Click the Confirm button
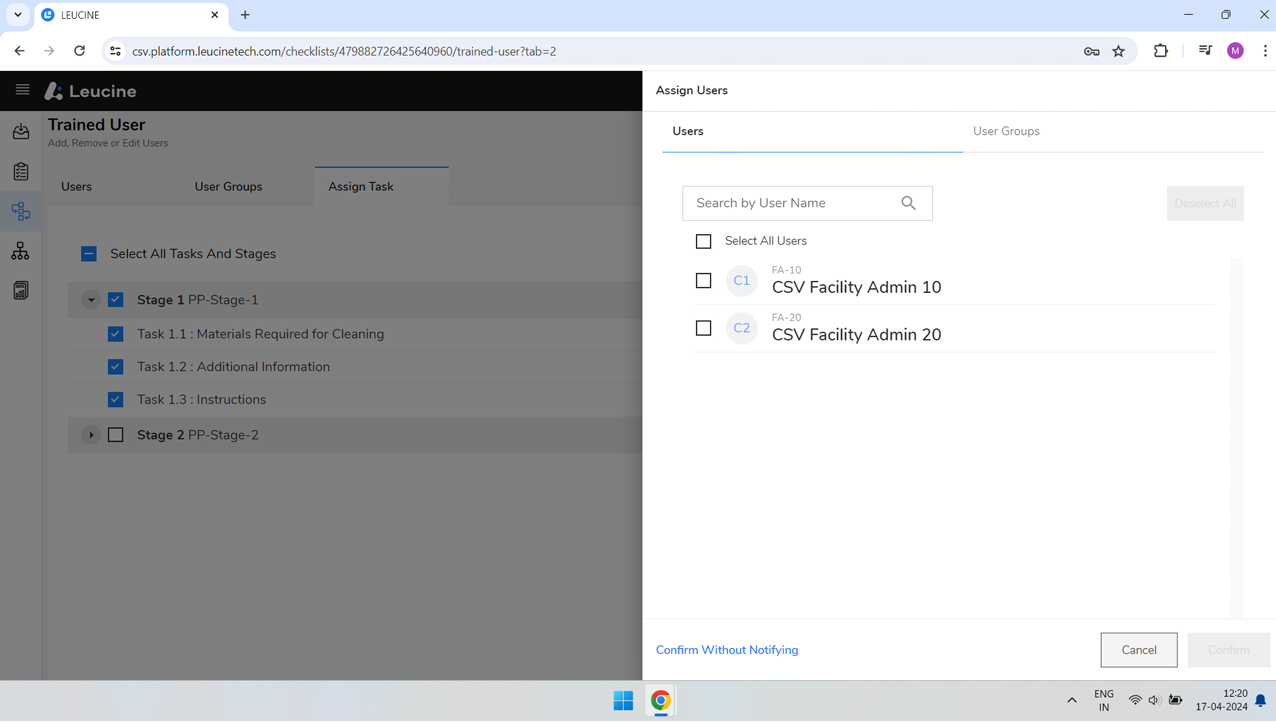The image size is (1276, 722). [x=1229, y=650]
